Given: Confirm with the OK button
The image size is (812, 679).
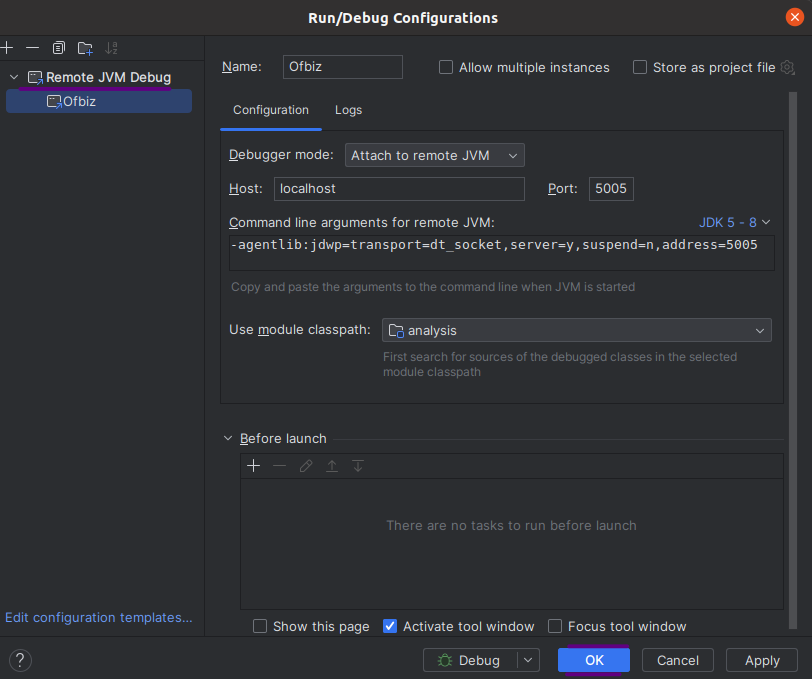Looking at the screenshot, I should [x=594, y=660].
